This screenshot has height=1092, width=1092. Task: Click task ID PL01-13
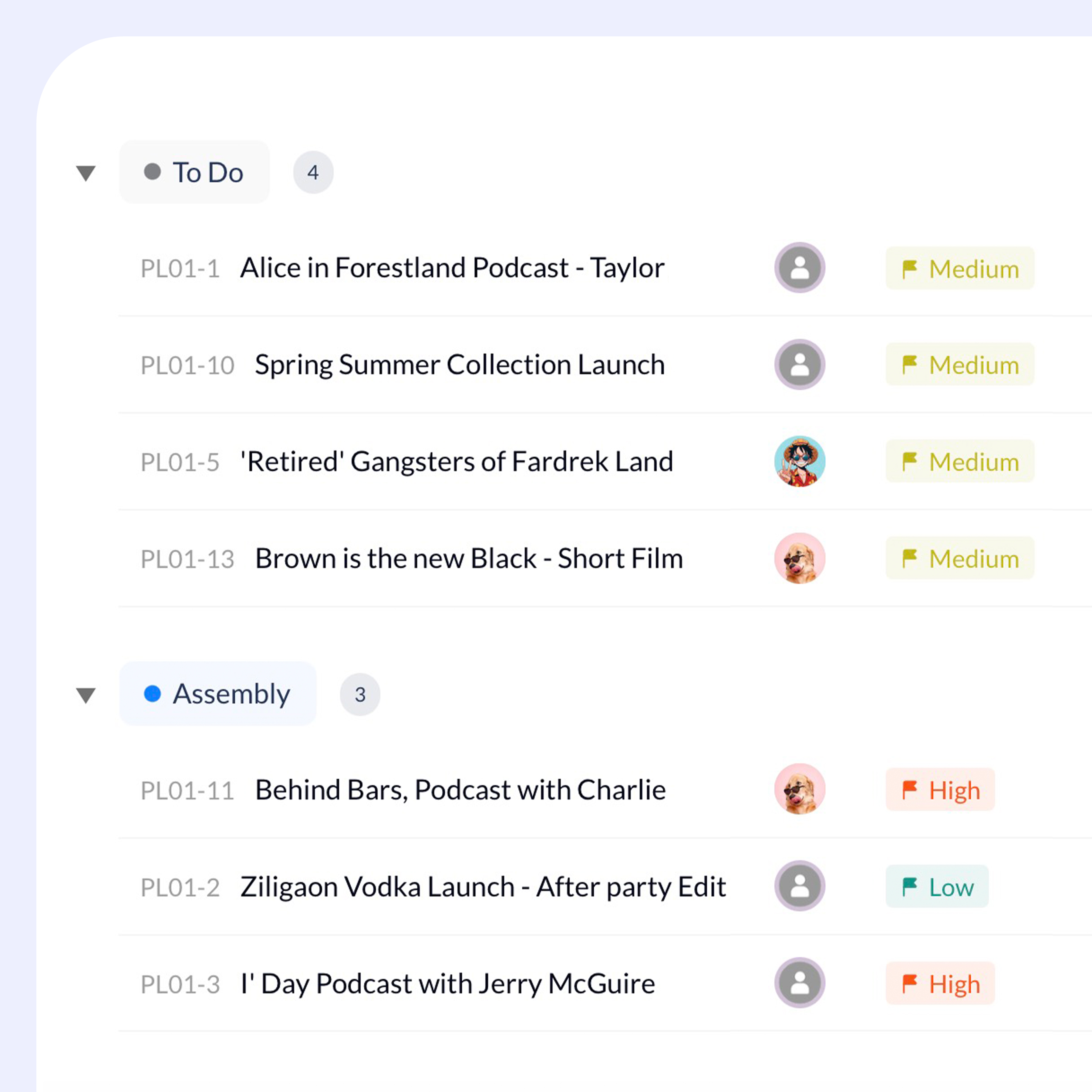(187, 560)
